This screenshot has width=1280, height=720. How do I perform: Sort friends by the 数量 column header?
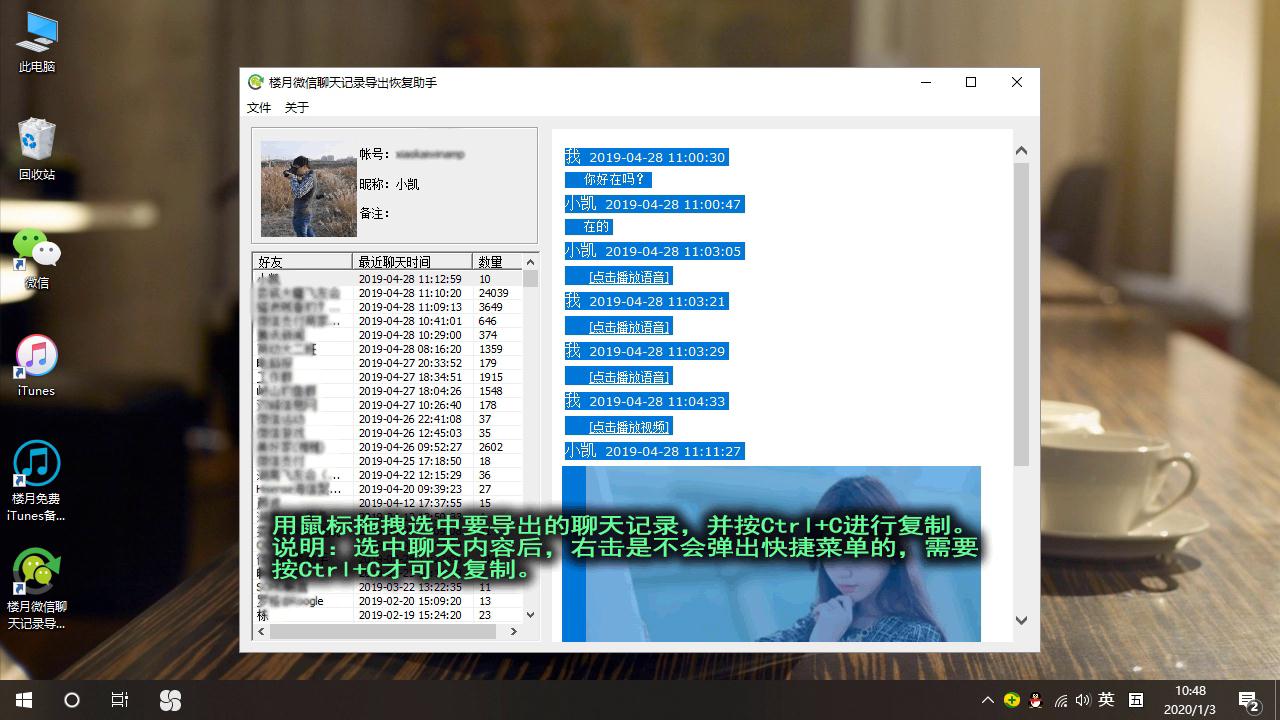(x=492, y=261)
